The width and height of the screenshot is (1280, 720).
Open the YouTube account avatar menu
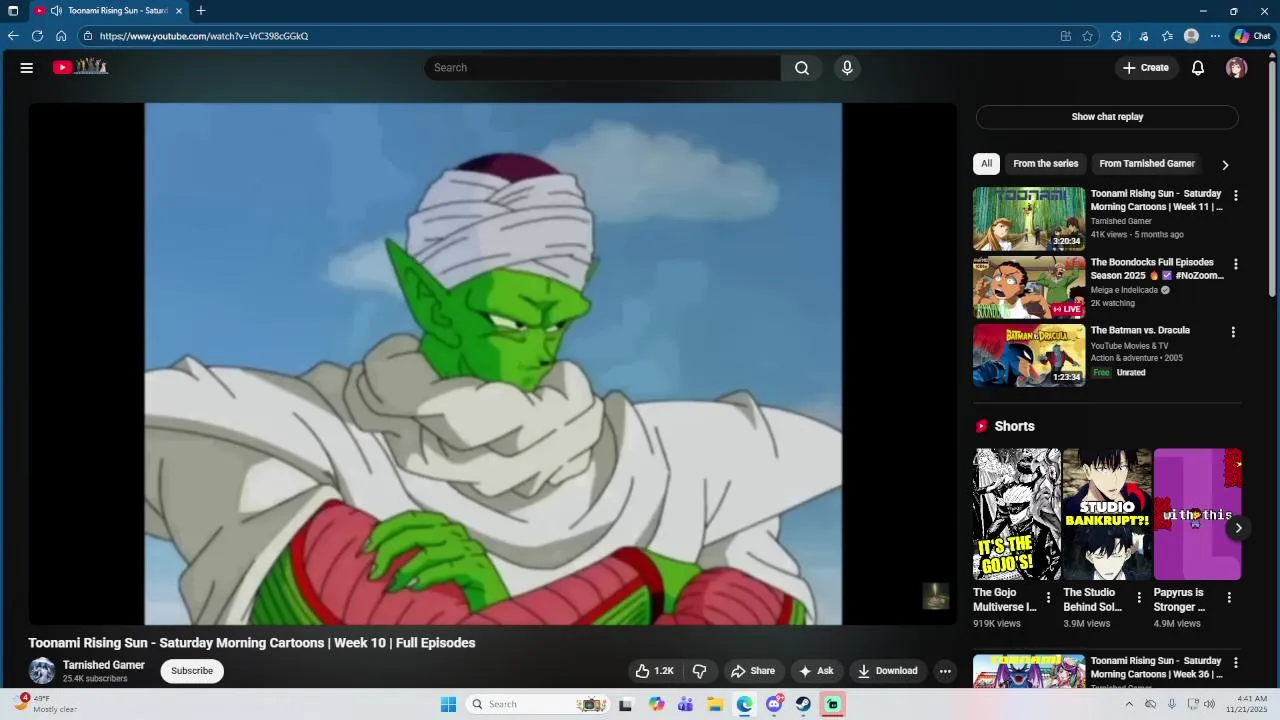point(1237,68)
